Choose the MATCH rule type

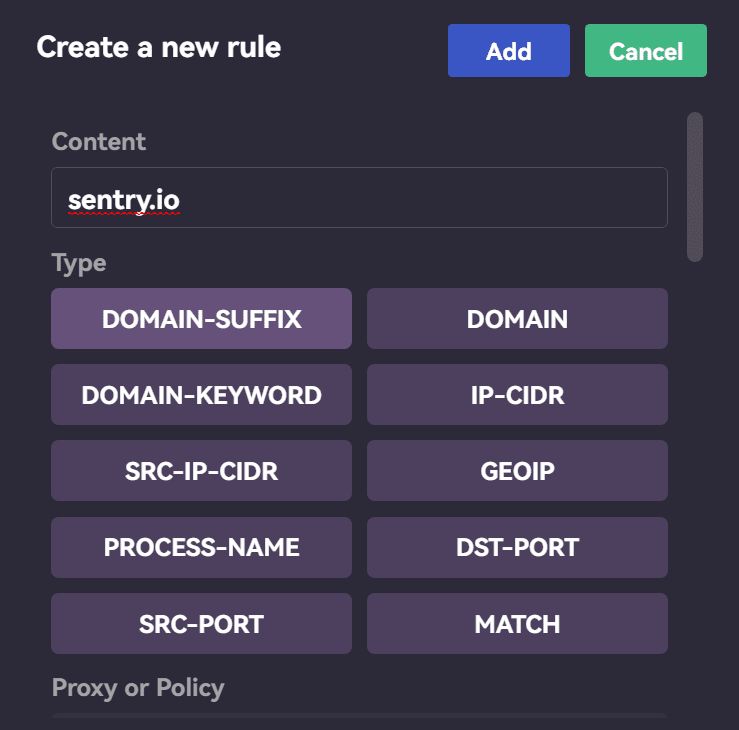517,623
